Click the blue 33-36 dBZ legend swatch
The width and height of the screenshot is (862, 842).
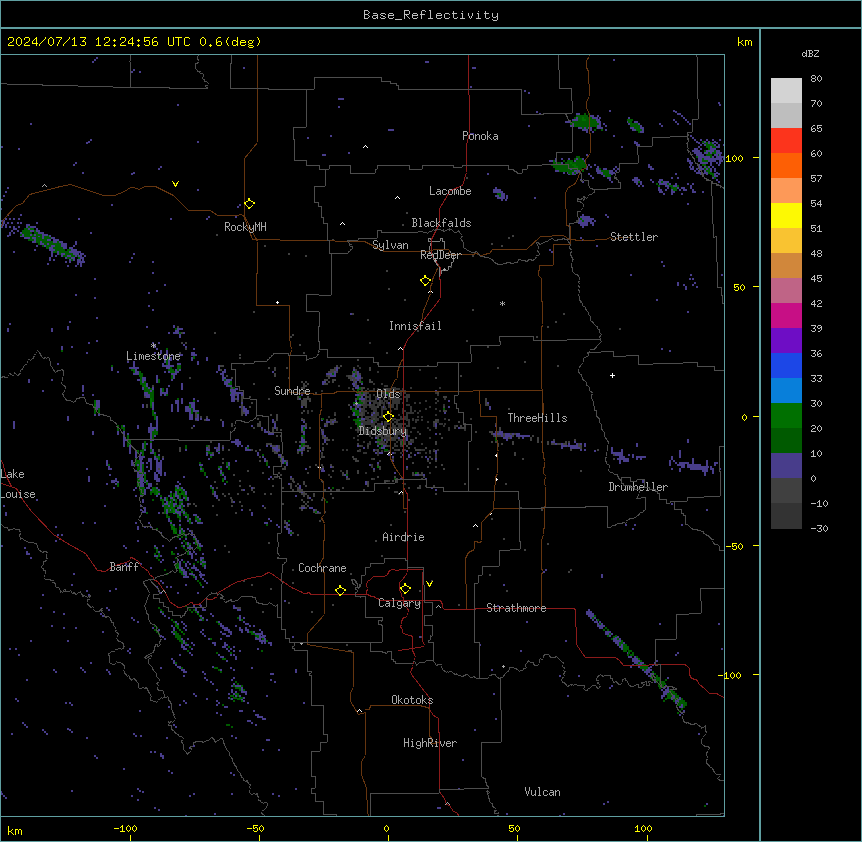click(x=786, y=365)
